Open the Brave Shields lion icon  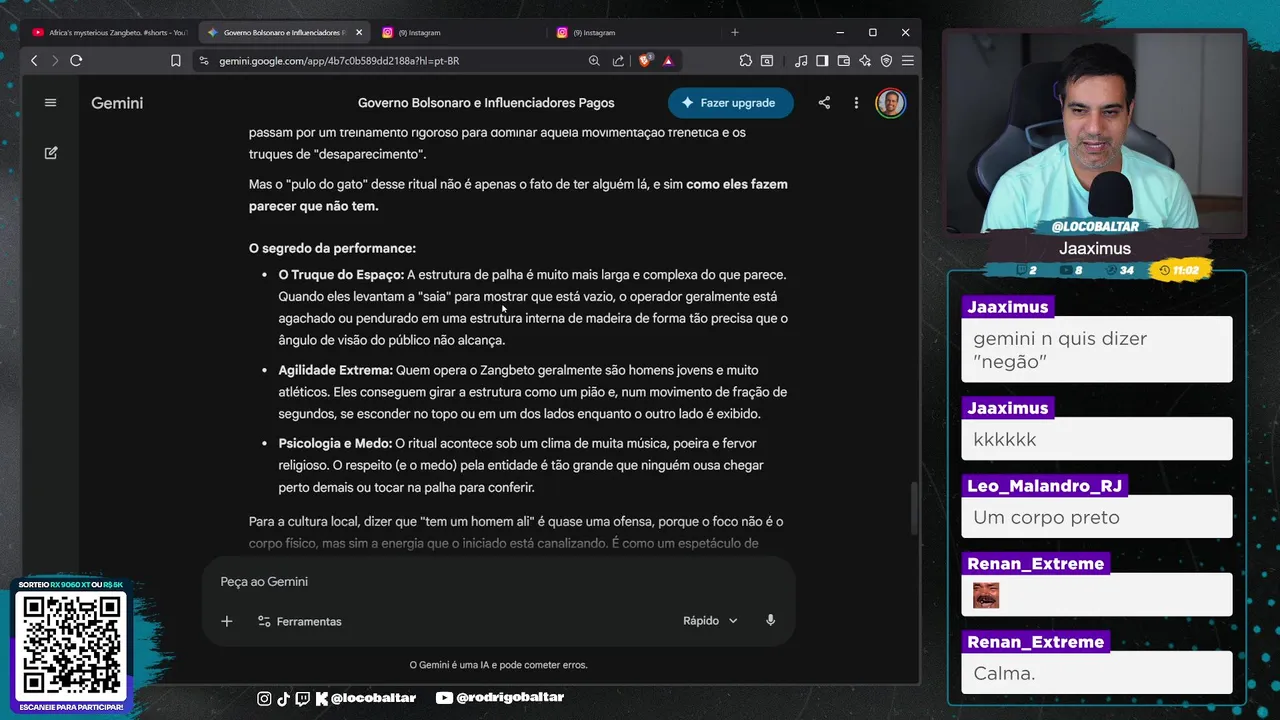point(646,61)
